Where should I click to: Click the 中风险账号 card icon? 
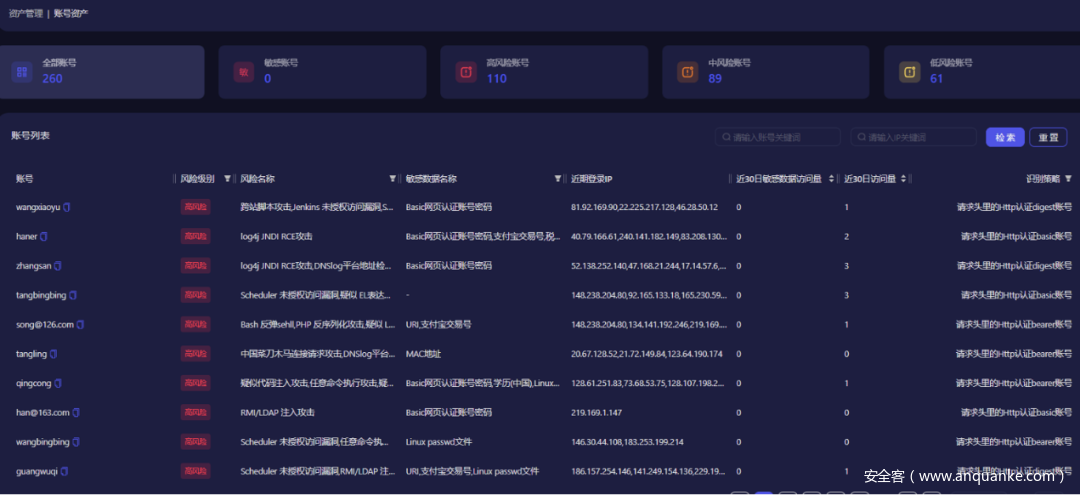[687, 72]
